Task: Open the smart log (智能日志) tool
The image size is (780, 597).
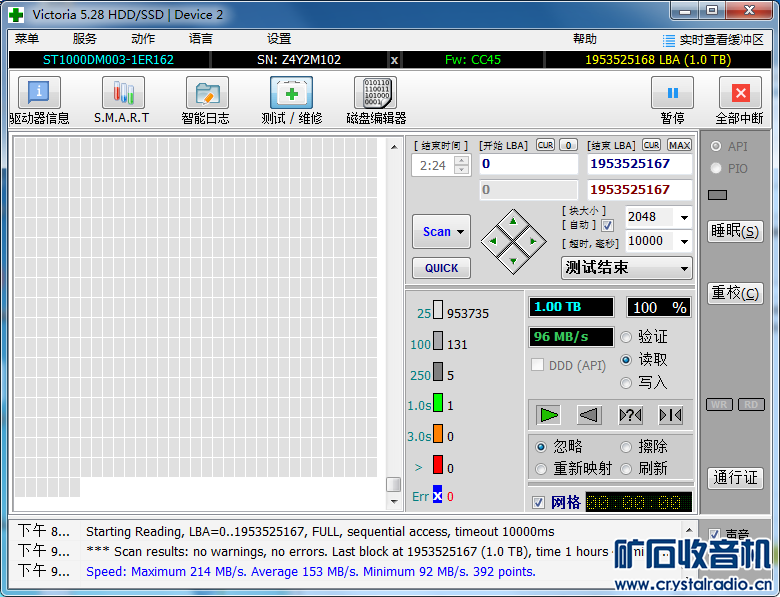Action: coord(207,93)
